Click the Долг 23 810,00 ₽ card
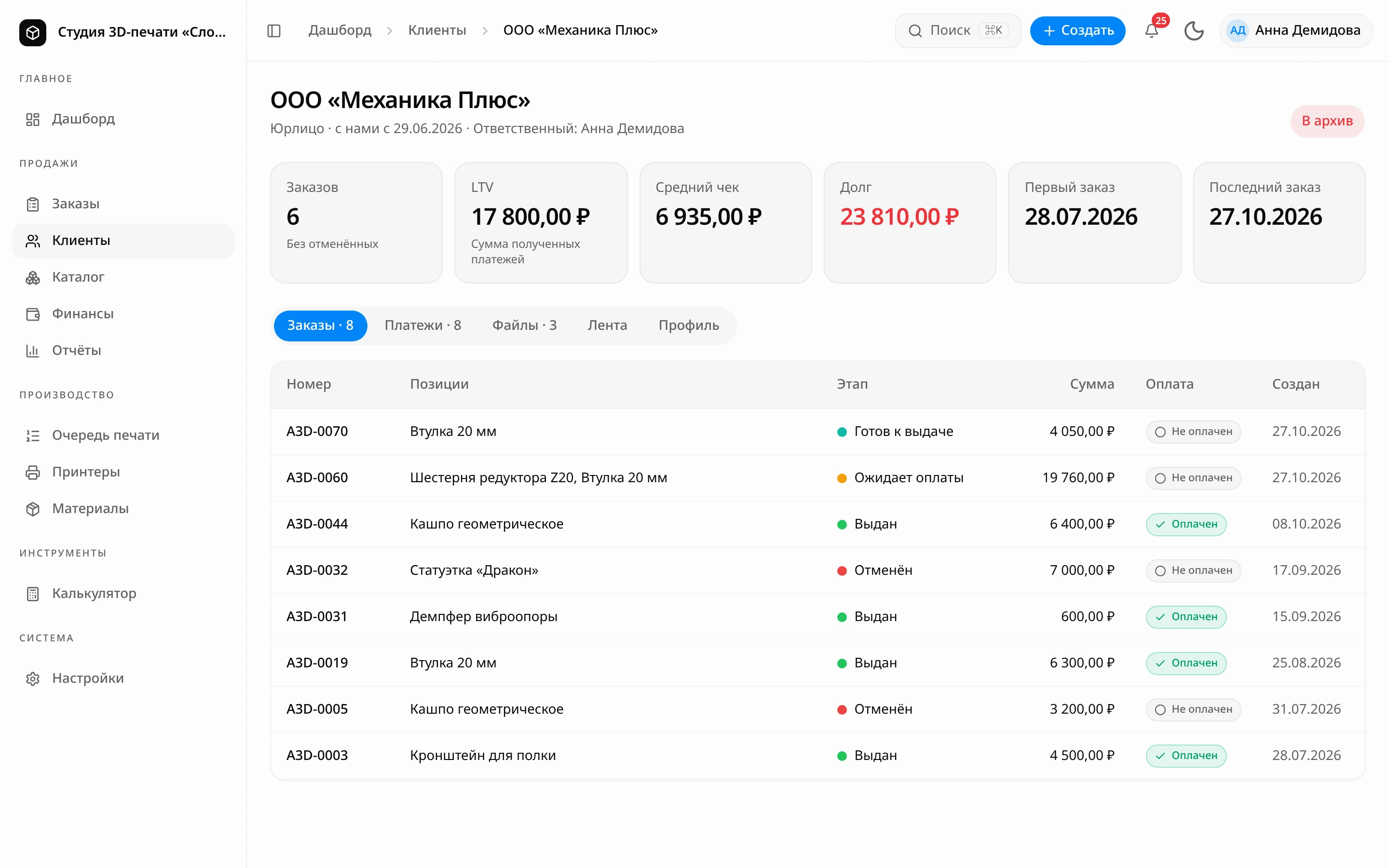This screenshot has height=868, width=1389. click(909, 223)
